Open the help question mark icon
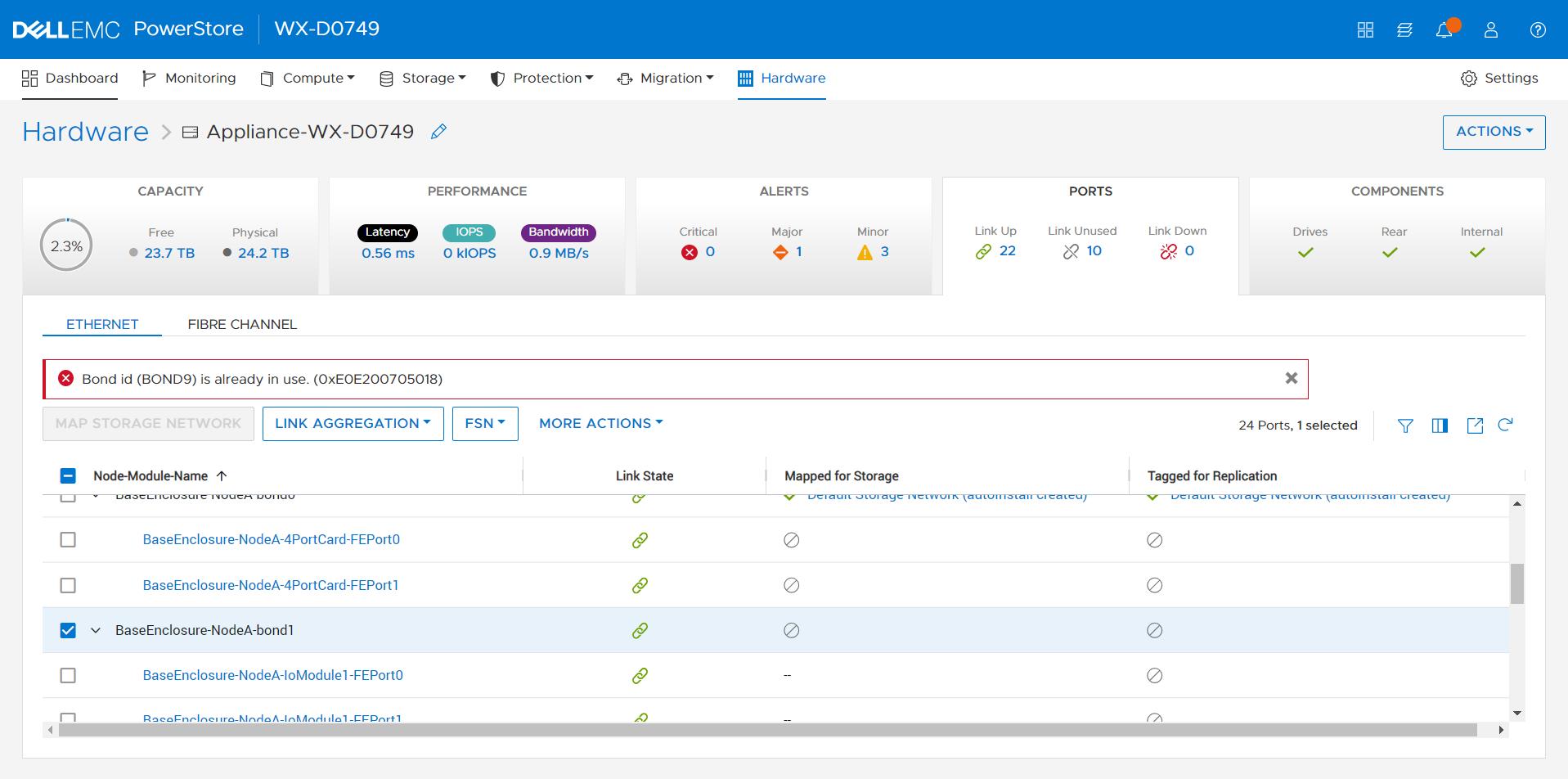1568x779 pixels. (x=1538, y=30)
